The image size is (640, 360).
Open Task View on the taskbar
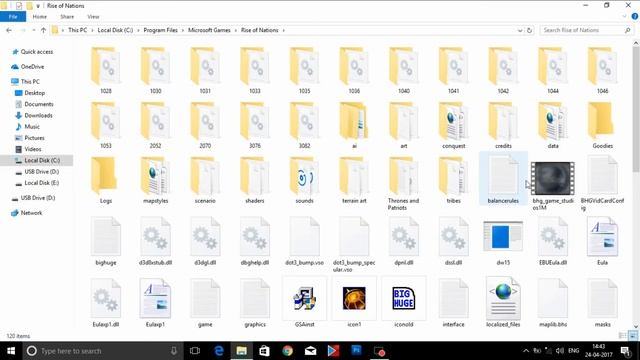pos(195,351)
